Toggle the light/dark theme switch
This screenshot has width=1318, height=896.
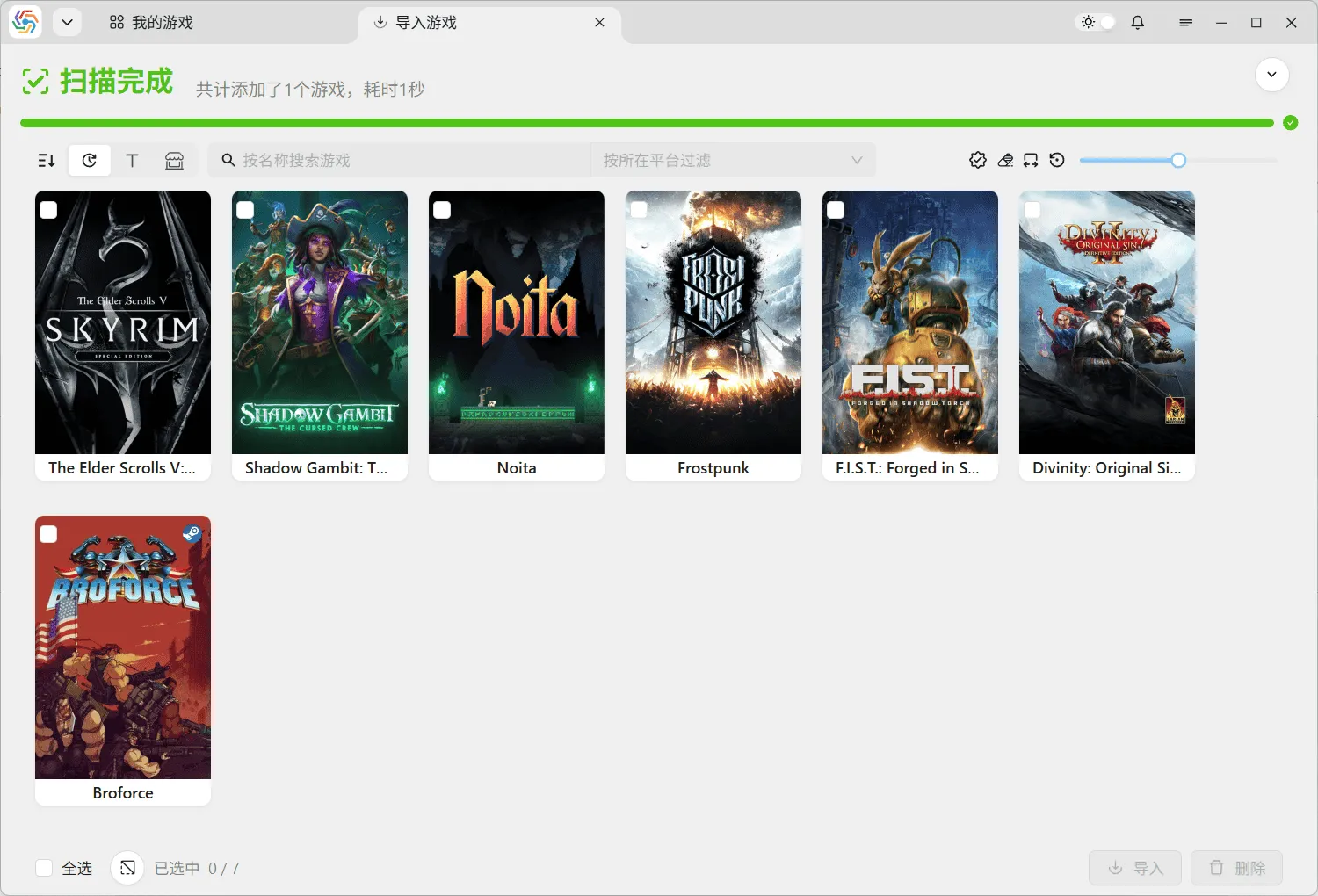pos(1095,22)
